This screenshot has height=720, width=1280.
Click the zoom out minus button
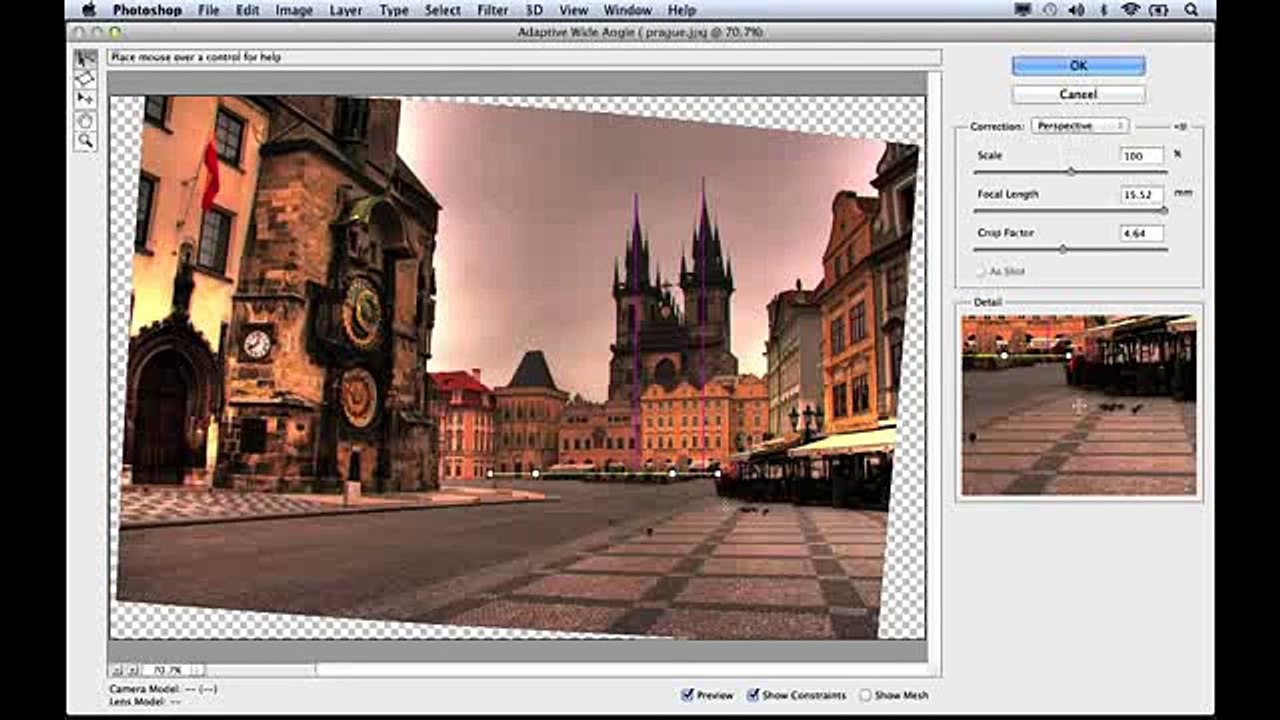click(117, 669)
